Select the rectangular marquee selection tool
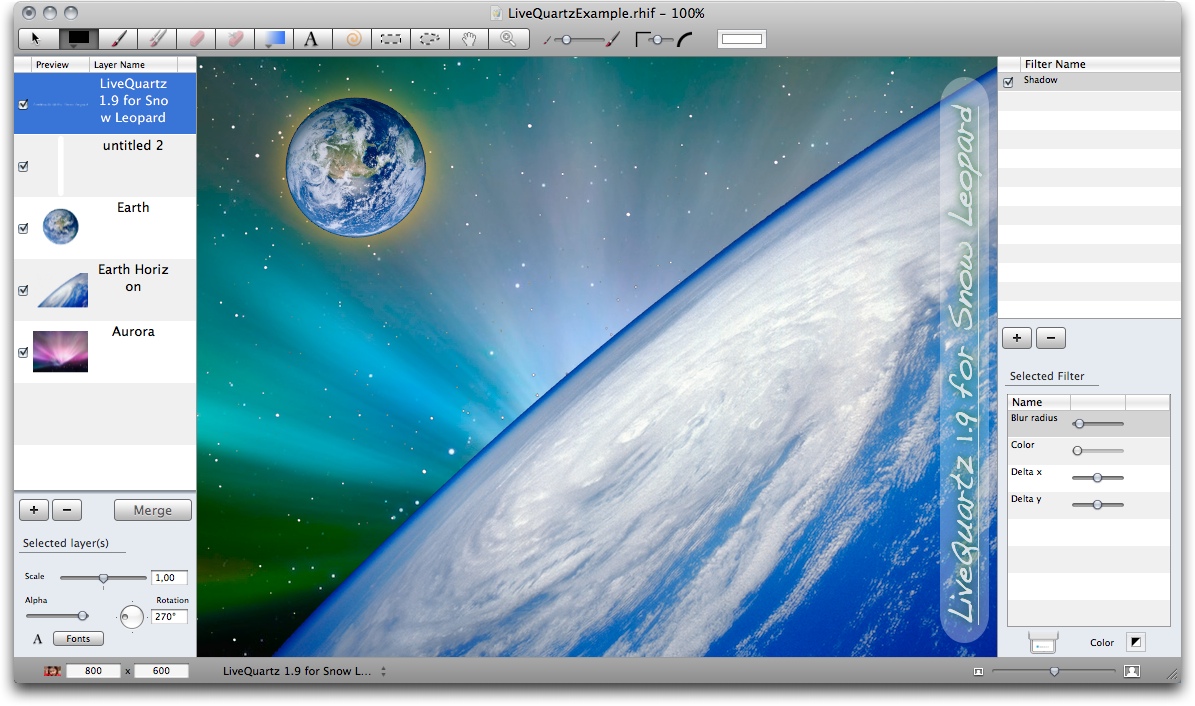Viewport: 1195px width, 706px height. (391, 39)
